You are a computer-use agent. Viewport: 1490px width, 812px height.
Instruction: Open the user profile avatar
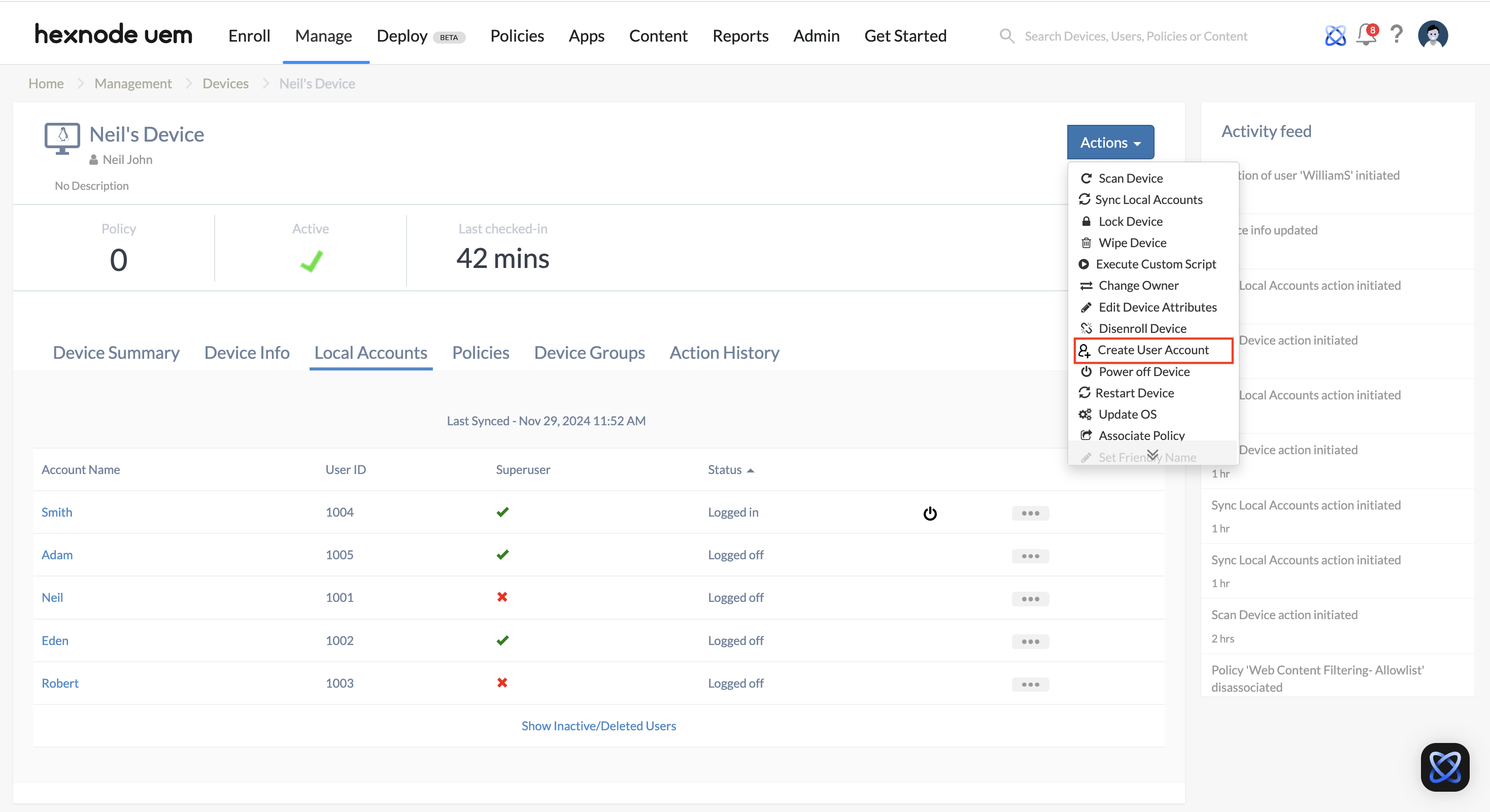click(1433, 35)
